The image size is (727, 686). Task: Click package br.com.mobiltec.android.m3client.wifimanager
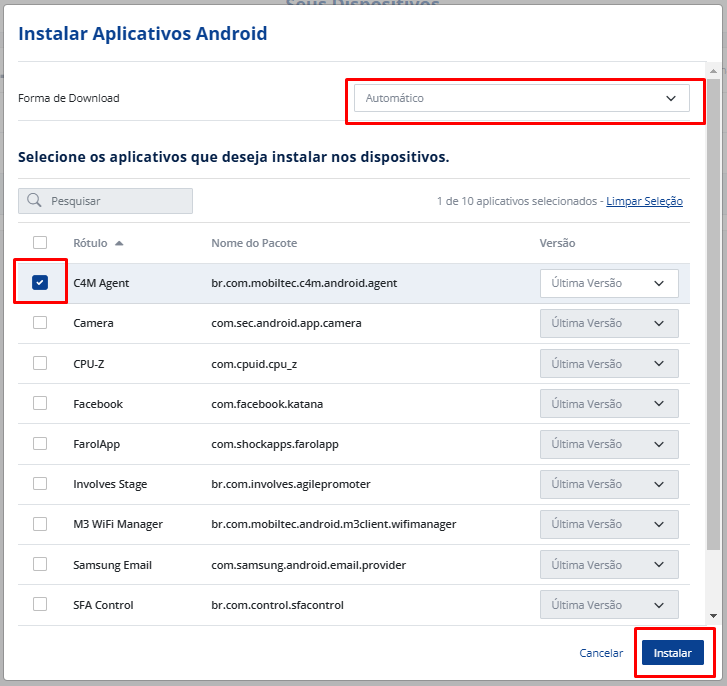click(x=334, y=524)
